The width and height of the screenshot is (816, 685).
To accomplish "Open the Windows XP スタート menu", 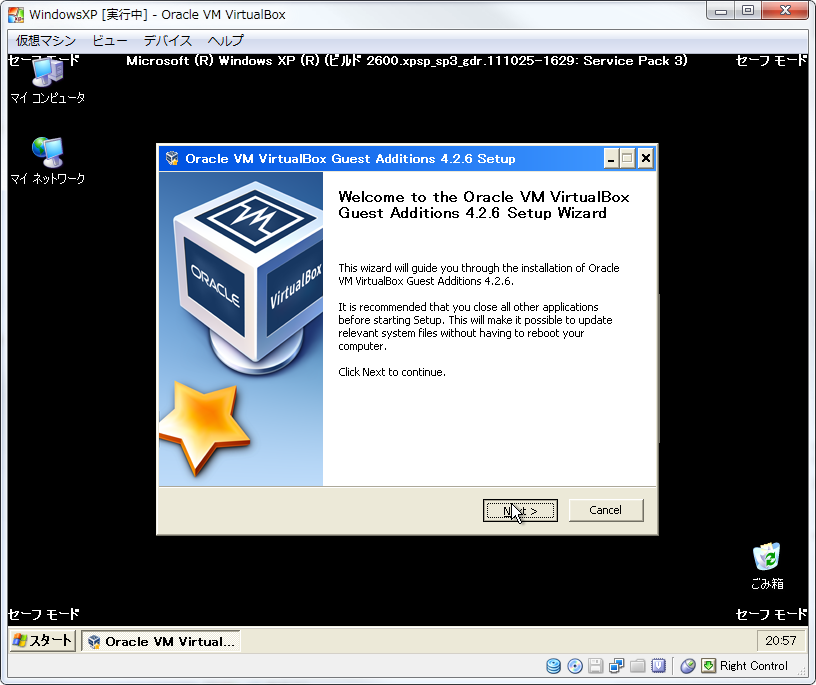I will [x=43, y=641].
